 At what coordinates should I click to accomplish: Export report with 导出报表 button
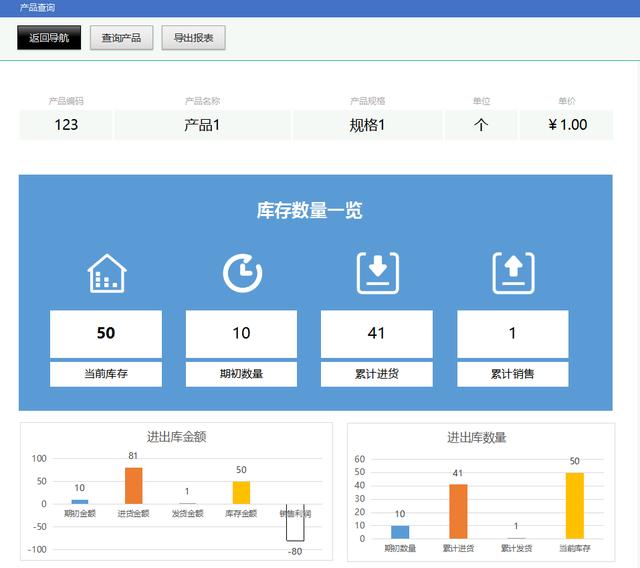tap(193, 38)
